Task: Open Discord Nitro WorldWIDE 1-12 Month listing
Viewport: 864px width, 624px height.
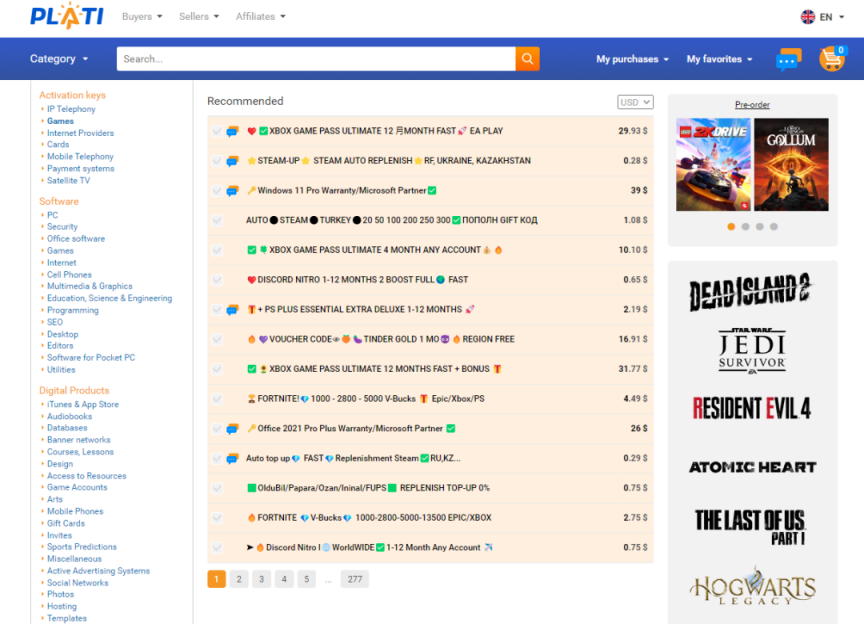Action: pyautogui.click(x=370, y=547)
